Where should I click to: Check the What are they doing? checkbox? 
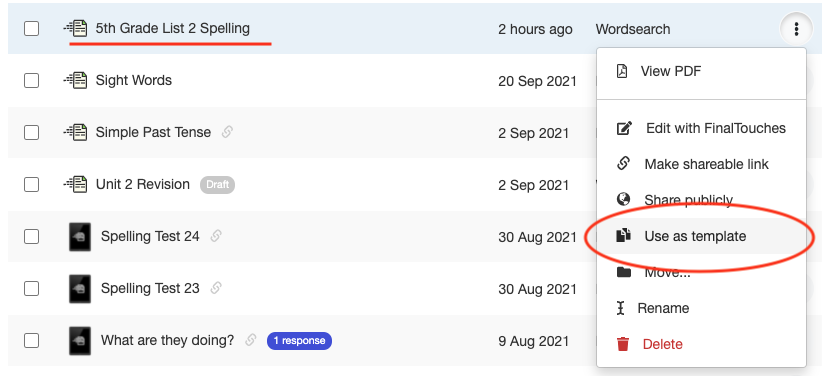[32, 341]
